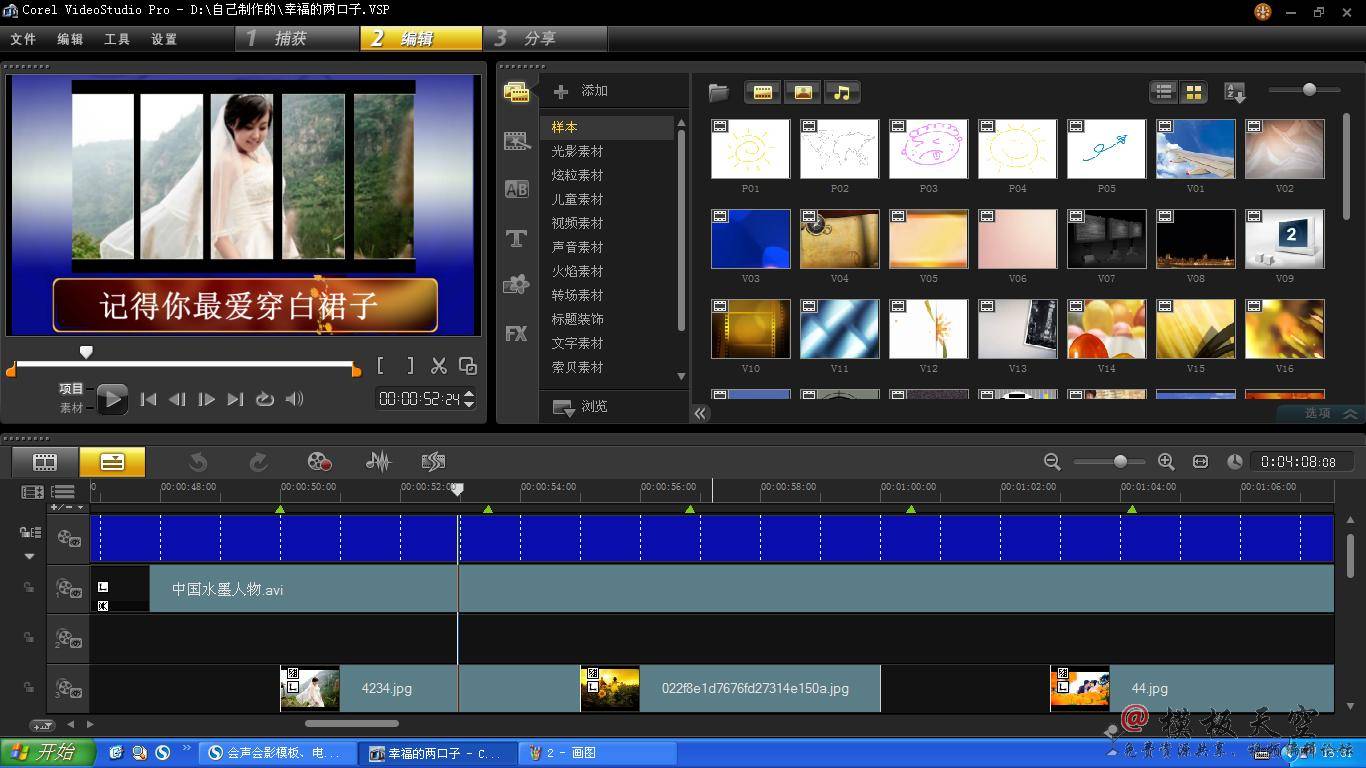Click the timeline zoom slider handle
The height and width of the screenshot is (768, 1366).
(1120, 461)
